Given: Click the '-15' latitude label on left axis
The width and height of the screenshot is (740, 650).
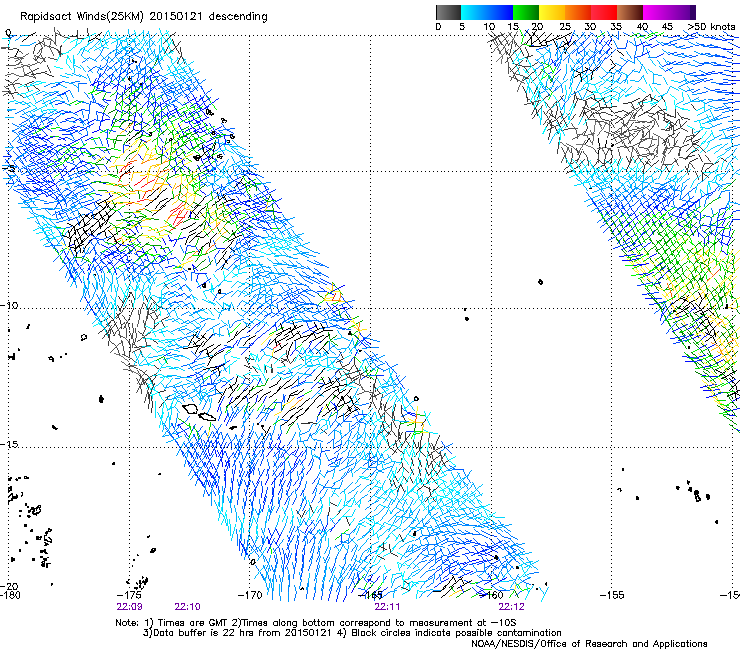Looking at the screenshot, I should pyautogui.click(x=9, y=445).
